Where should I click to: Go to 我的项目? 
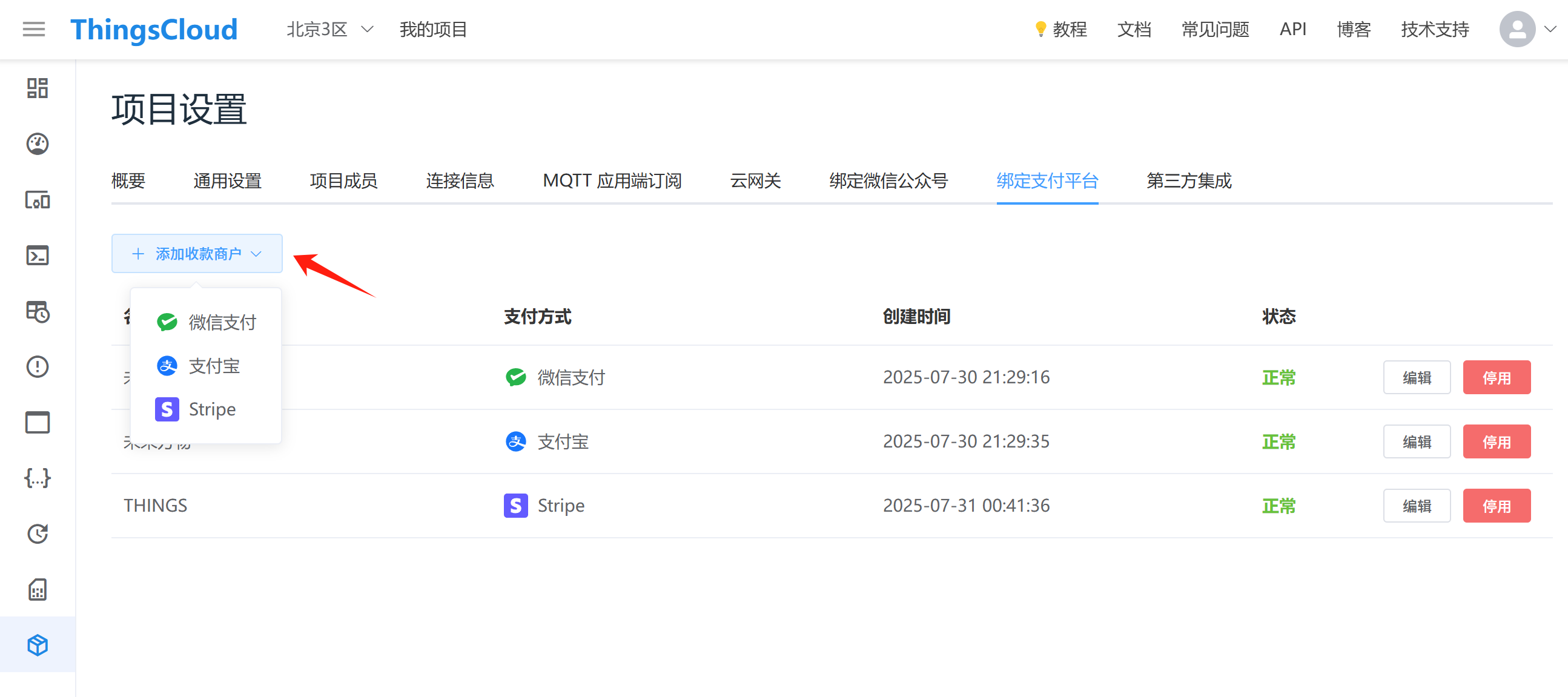433,29
